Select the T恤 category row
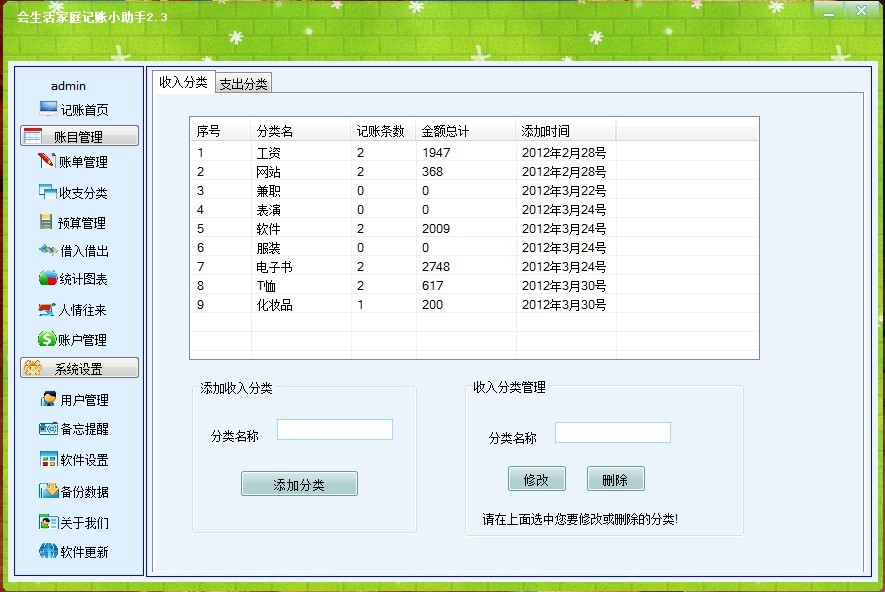This screenshot has height=592, width=885. pyautogui.click(x=474, y=286)
